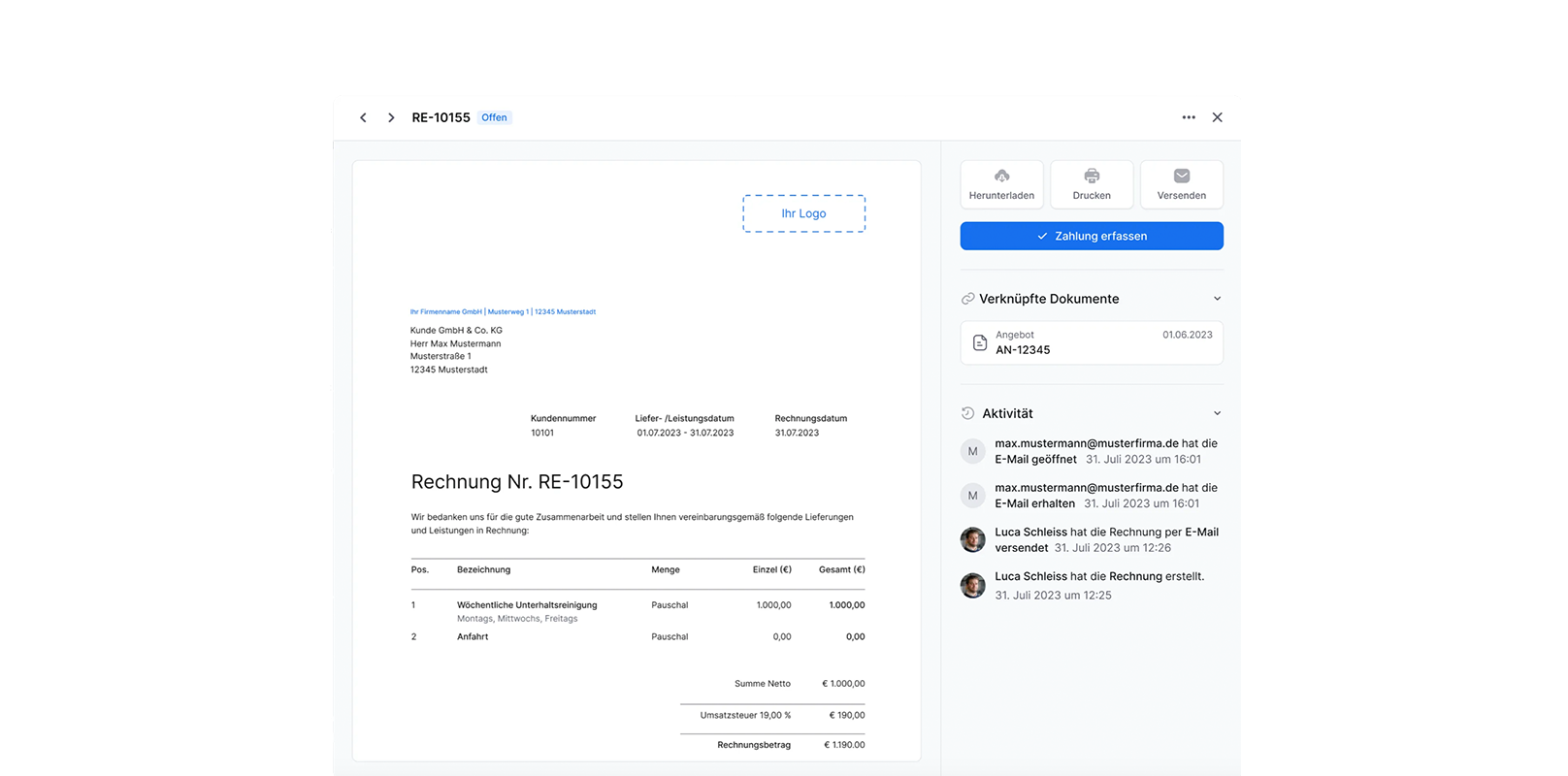Close the RE-10155 invoice view
The height and width of the screenshot is (776, 1568).
(1218, 117)
